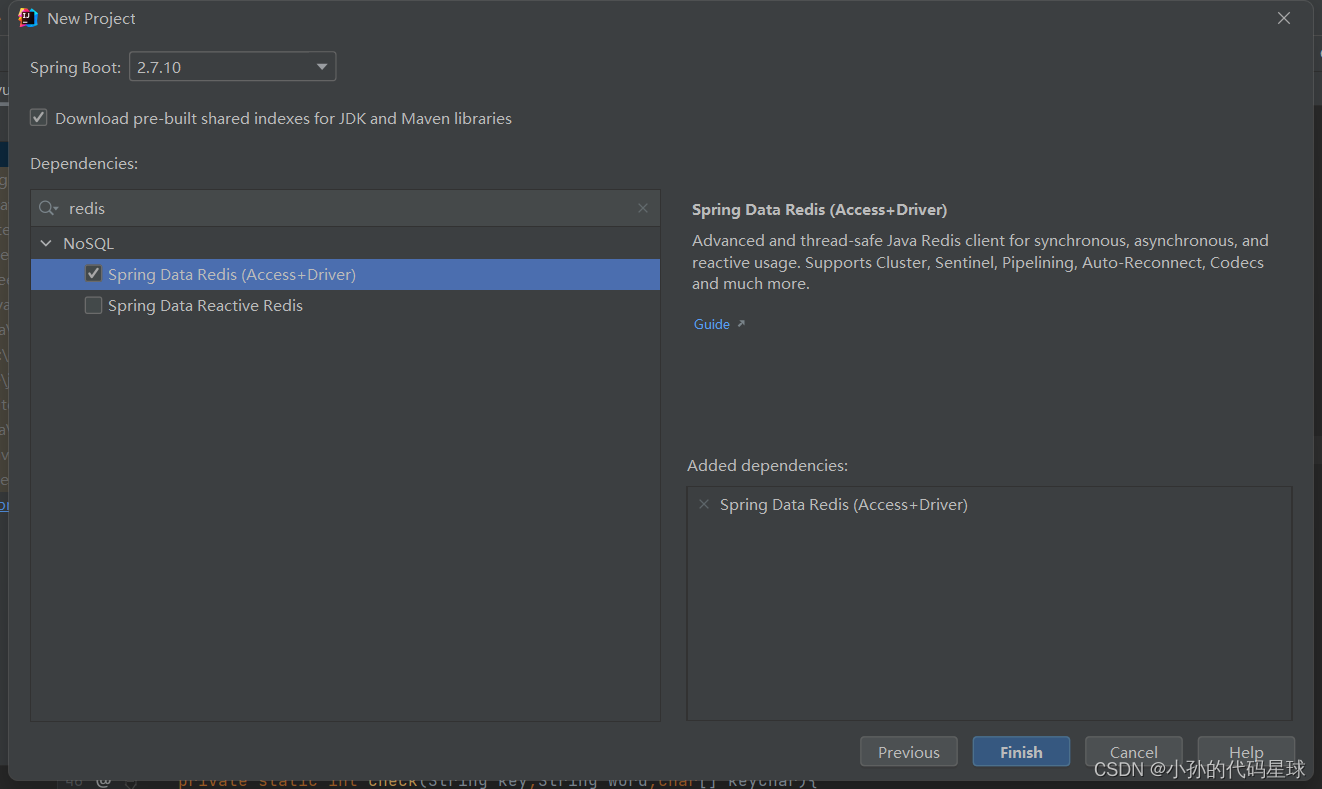Click the Previous button
The width and height of the screenshot is (1322, 789).
(908, 751)
